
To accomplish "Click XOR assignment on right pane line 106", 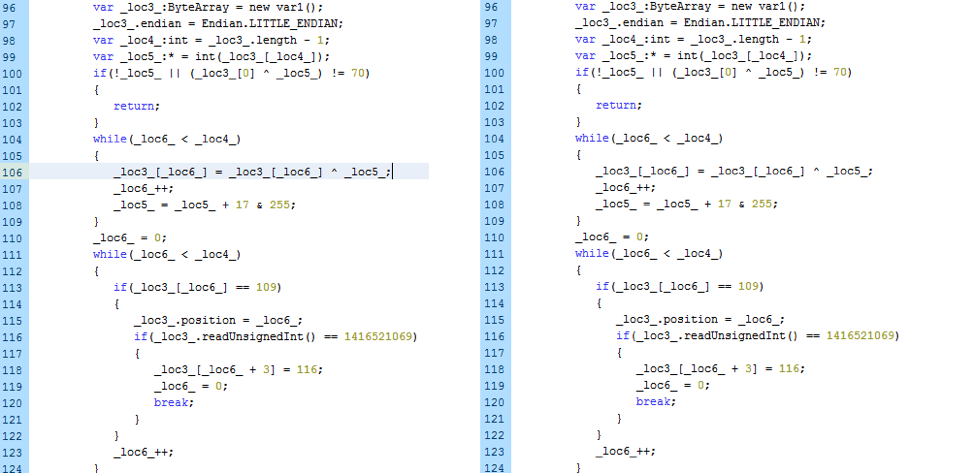I will click(x=734, y=171).
